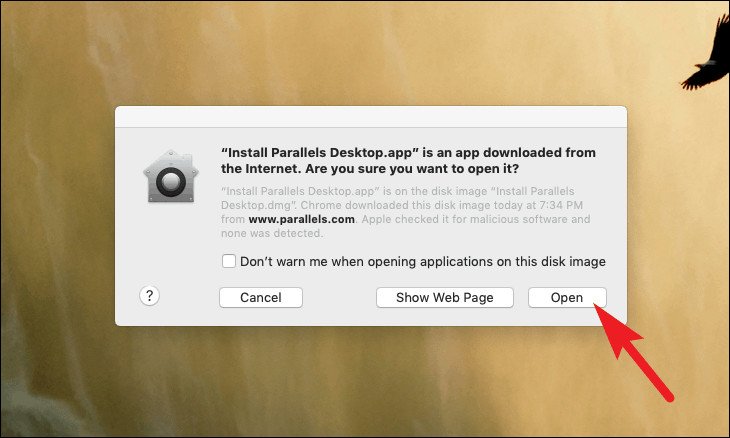730x438 pixels.
Task: Click "Are you sure you want to open it?" text
Action: pyautogui.click(x=412, y=168)
